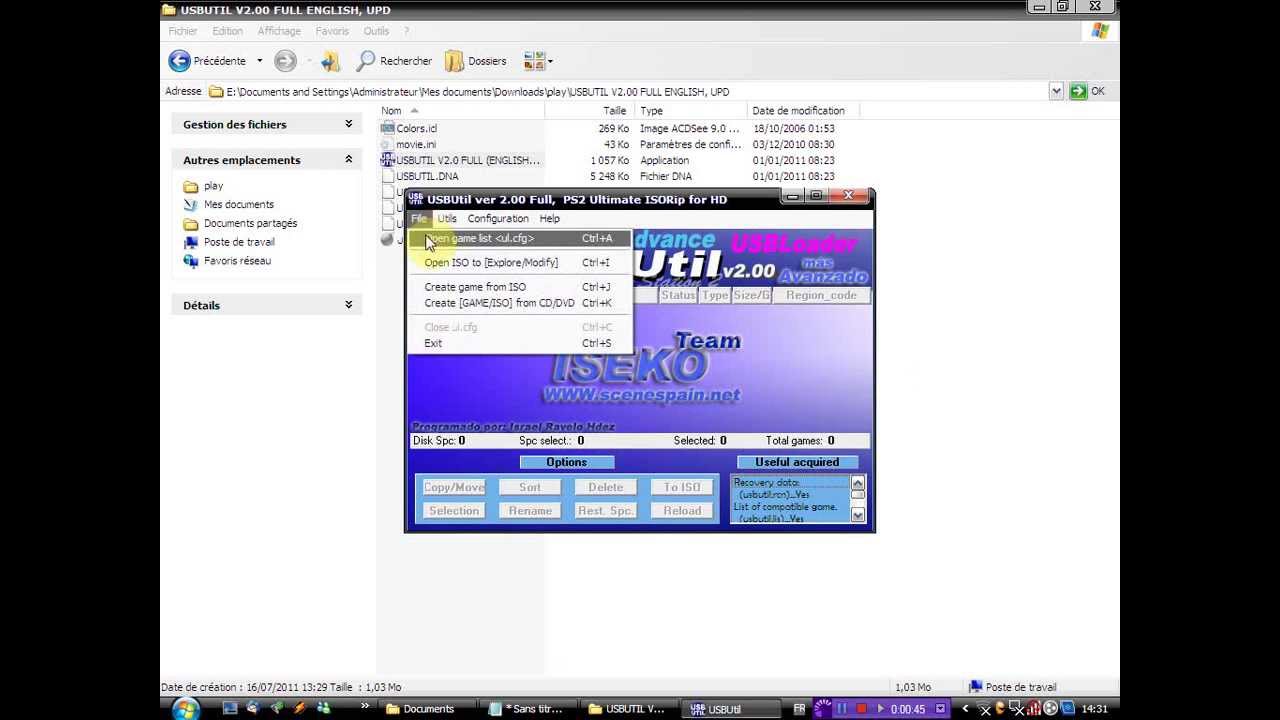Expand the Détails panel
Screen dimensions: 1280x720
[x=349, y=305]
